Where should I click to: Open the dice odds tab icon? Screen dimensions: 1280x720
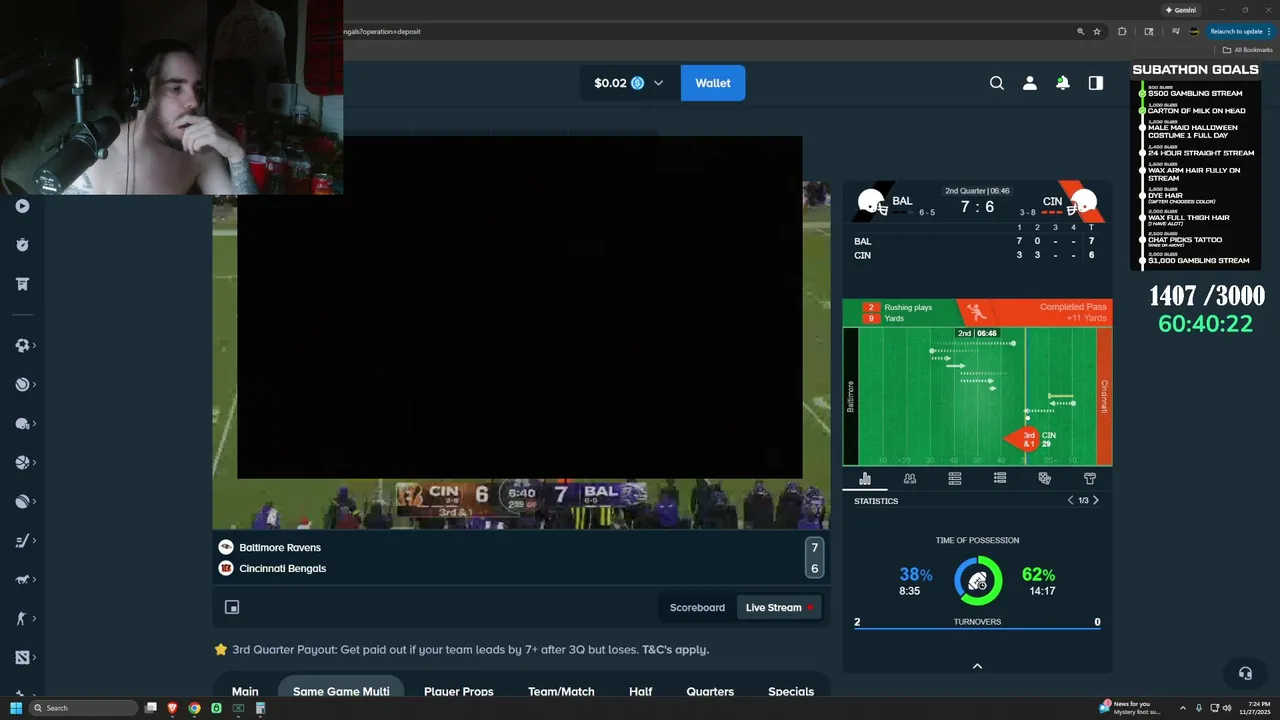(1045, 479)
